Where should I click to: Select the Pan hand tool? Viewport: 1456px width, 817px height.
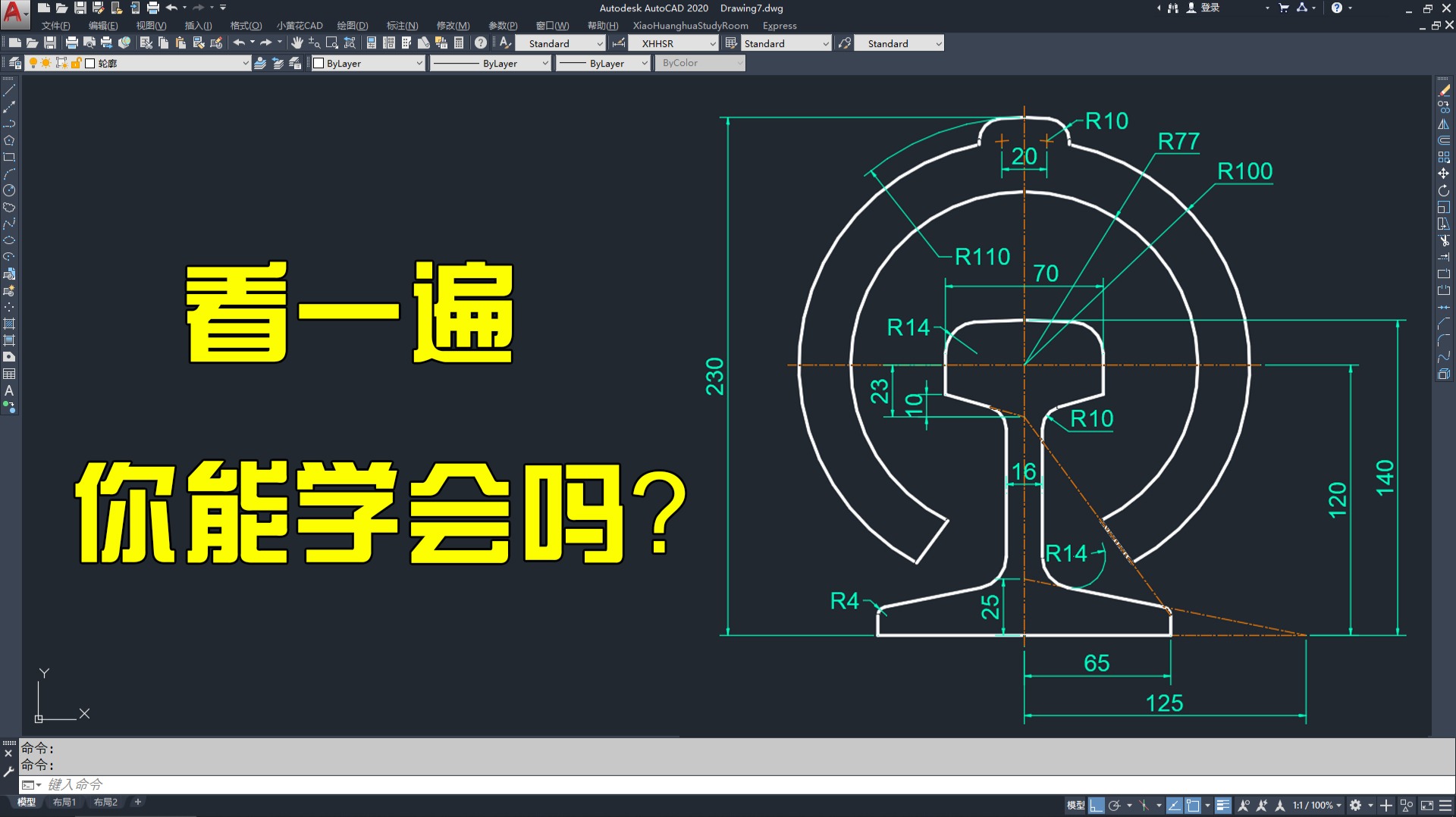pyautogui.click(x=297, y=43)
